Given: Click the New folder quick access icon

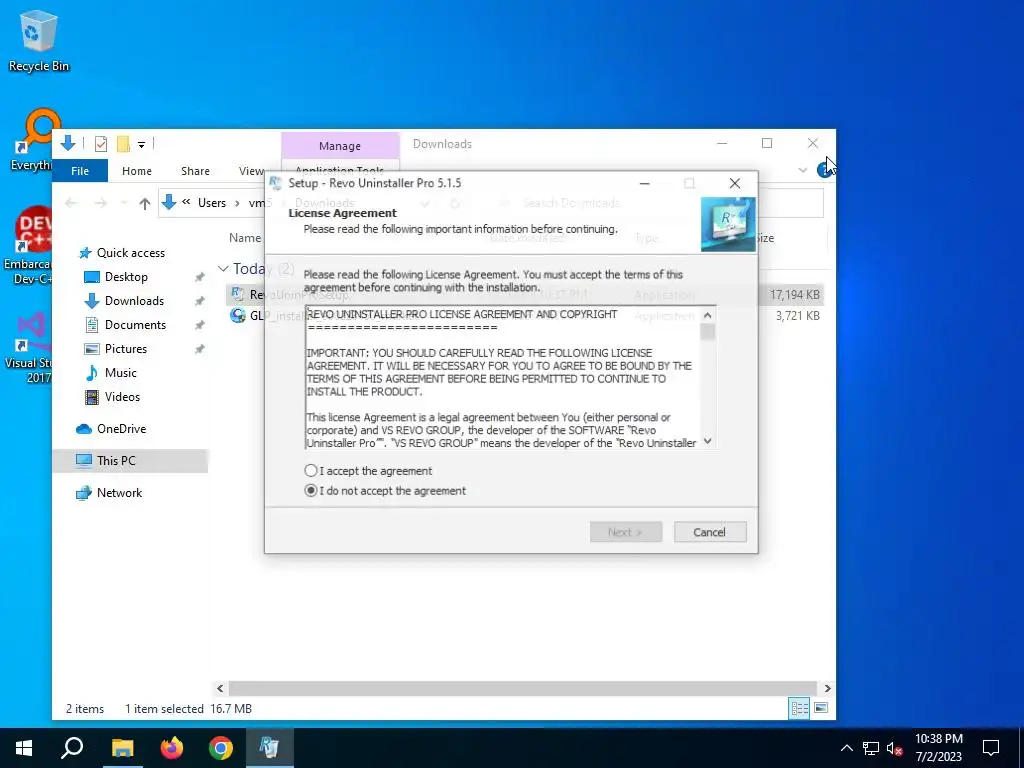Looking at the screenshot, I should (x=123, y=144).
